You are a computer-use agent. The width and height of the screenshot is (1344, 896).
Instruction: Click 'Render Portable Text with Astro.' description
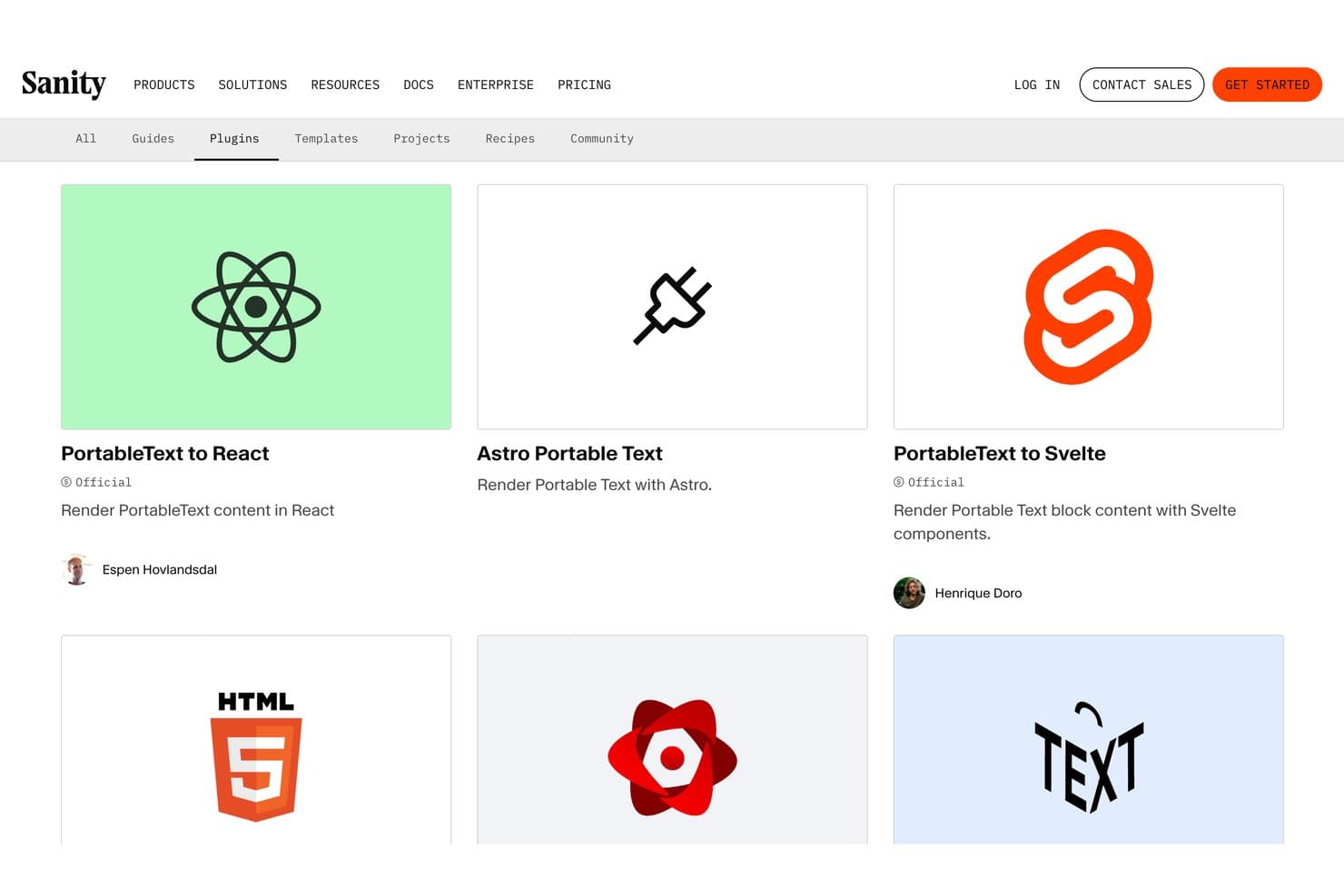point(594,485)
